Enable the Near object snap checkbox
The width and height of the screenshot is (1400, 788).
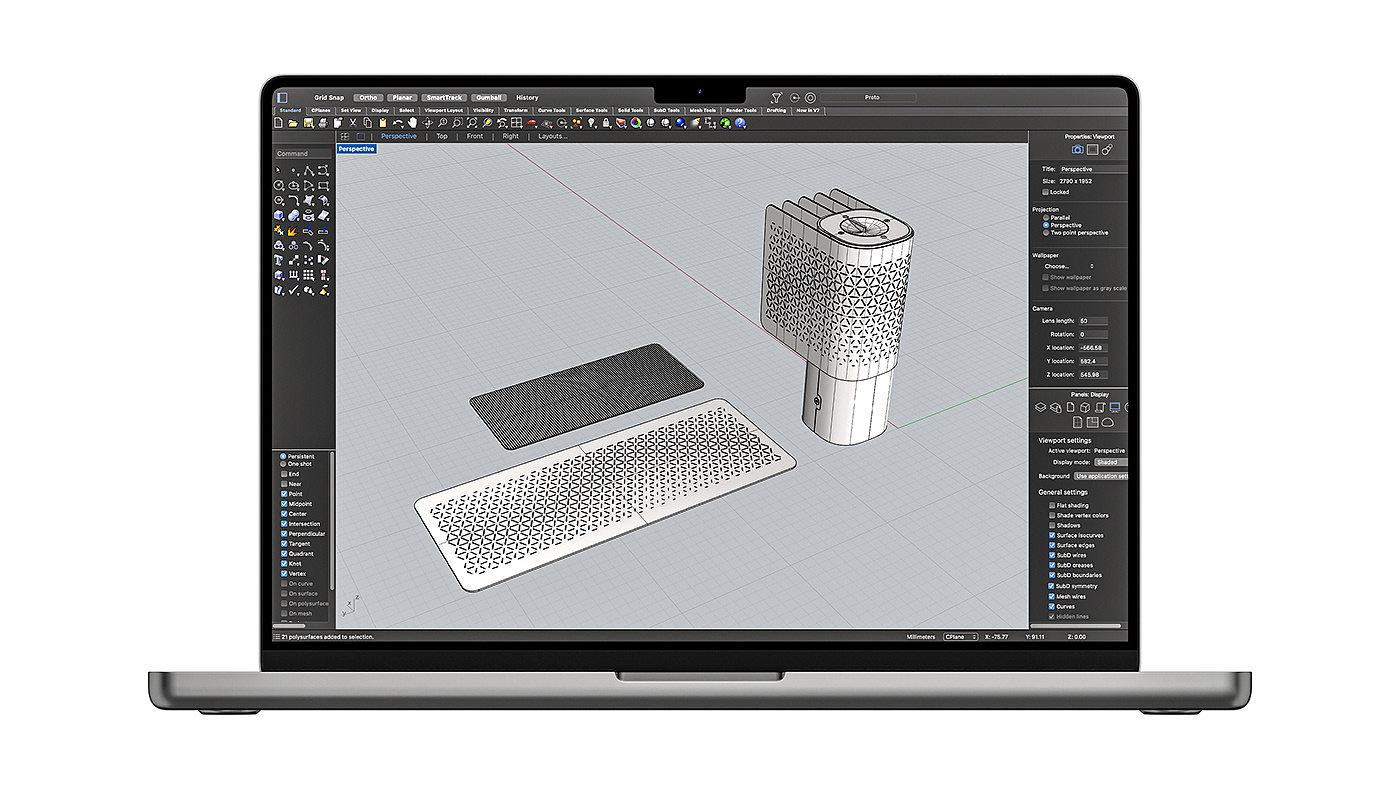point(284,484)
